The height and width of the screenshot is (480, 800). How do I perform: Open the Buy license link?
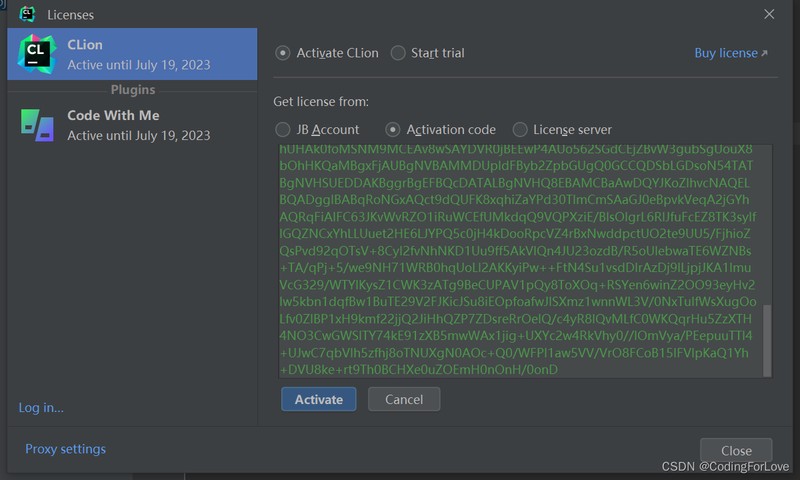click(x=725, y=53)
